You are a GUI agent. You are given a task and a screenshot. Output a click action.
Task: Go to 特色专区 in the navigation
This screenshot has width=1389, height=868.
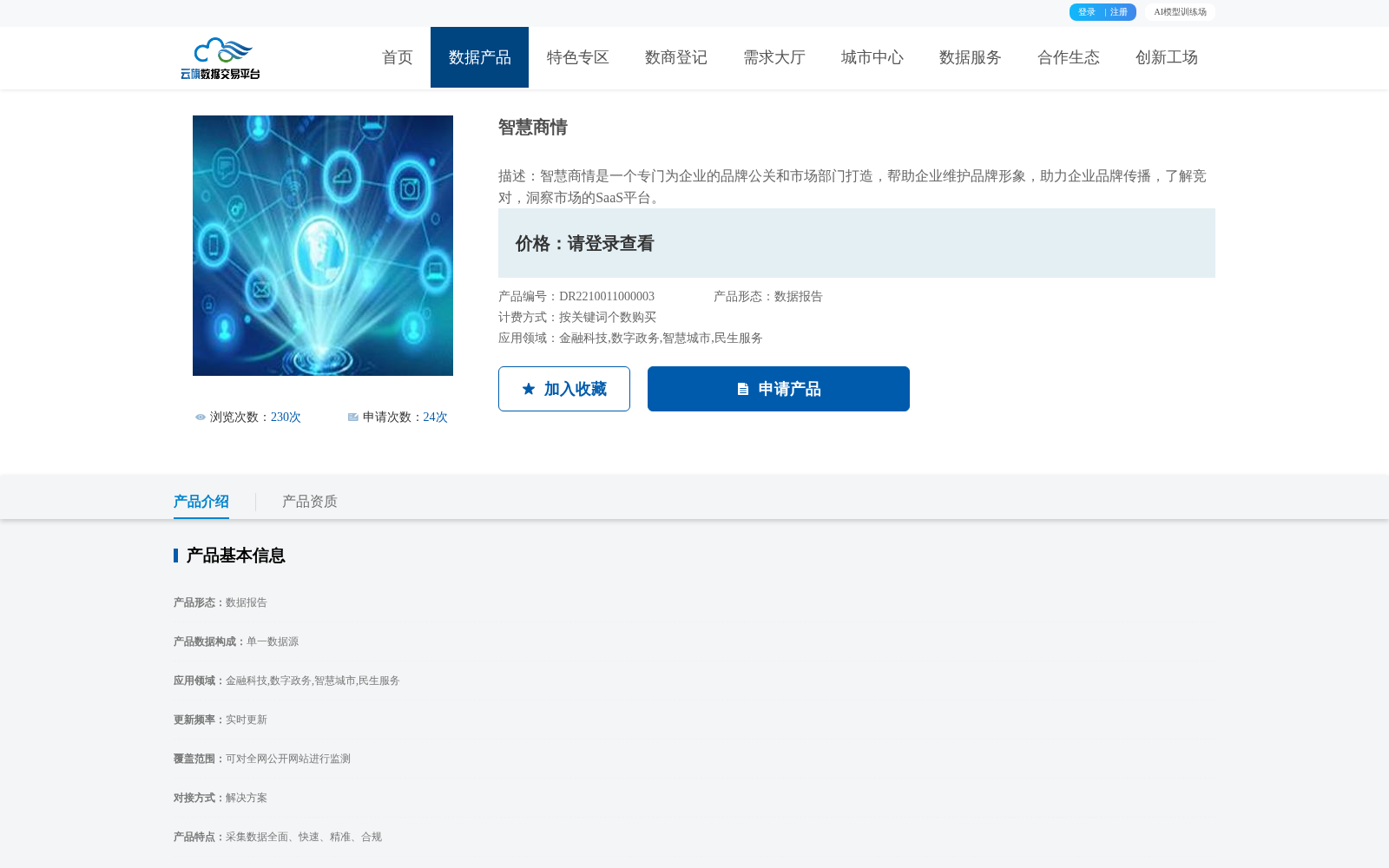pos(578,57)
